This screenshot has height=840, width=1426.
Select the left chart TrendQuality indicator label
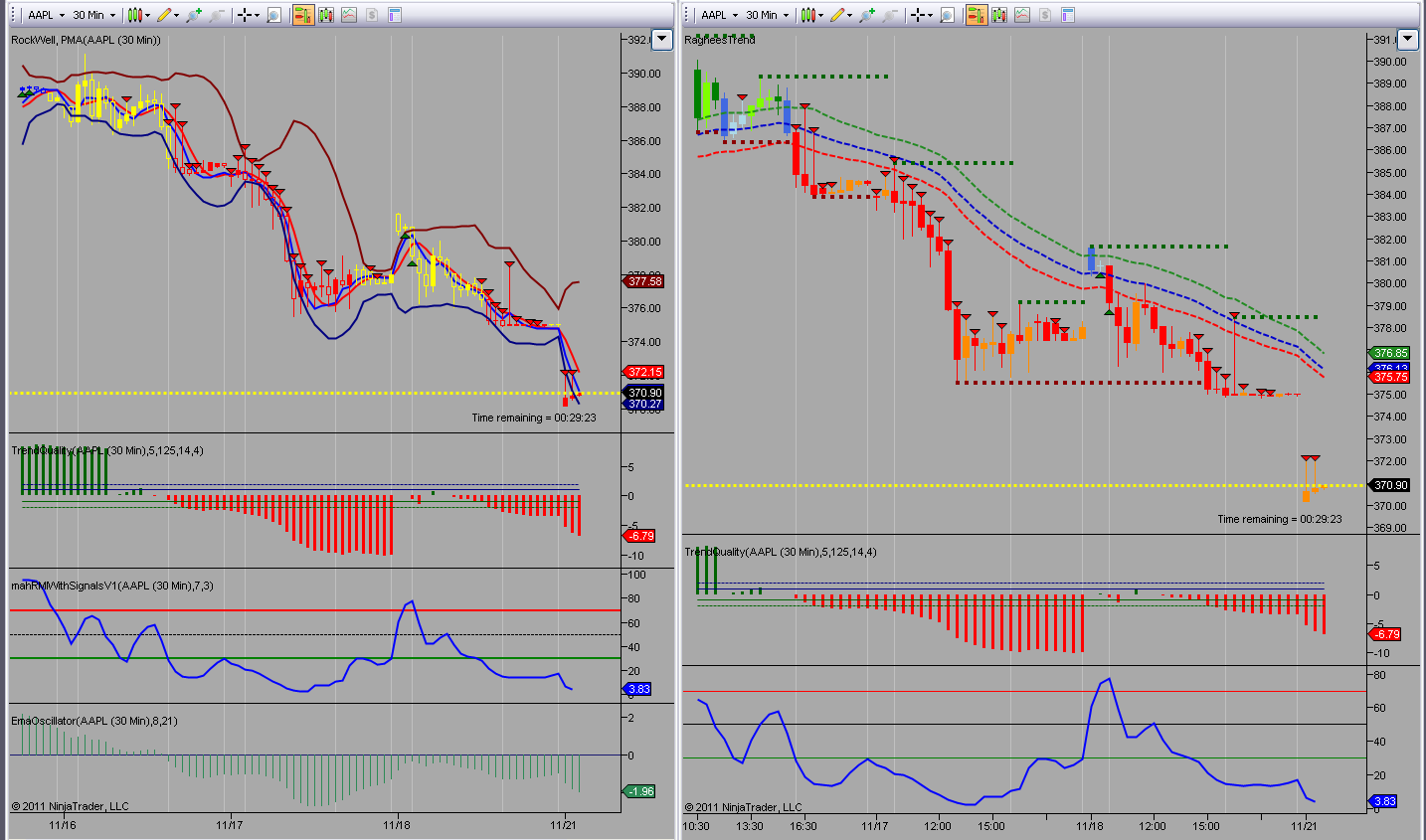(107, 450)
